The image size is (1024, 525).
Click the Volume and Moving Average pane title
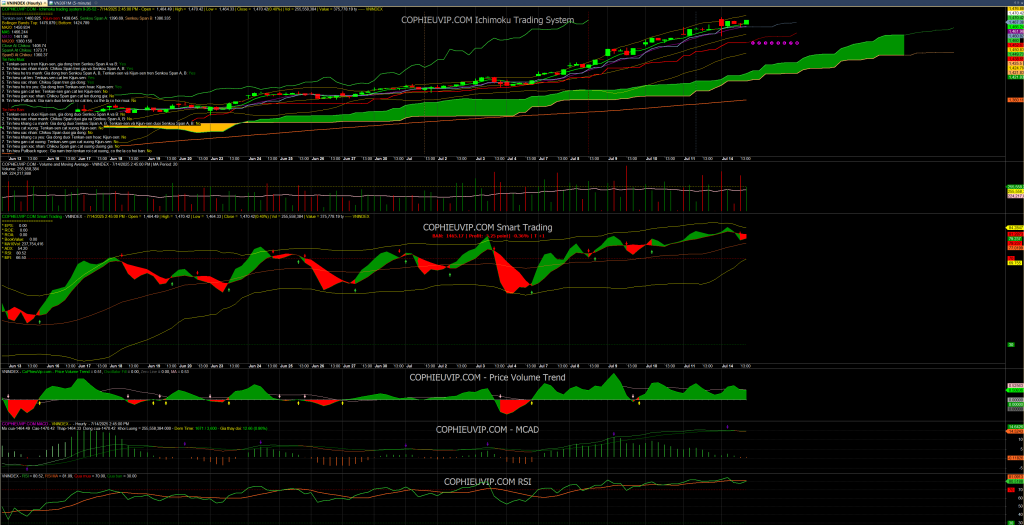click(x=89, y=165)
